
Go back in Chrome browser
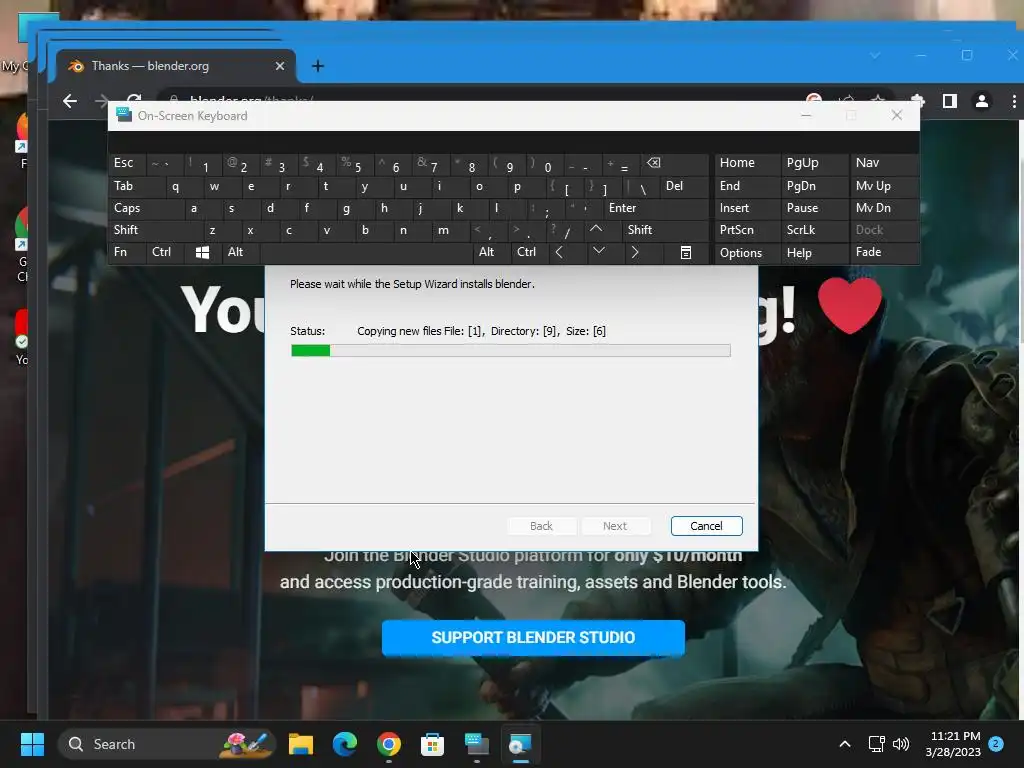pos(70,101)
